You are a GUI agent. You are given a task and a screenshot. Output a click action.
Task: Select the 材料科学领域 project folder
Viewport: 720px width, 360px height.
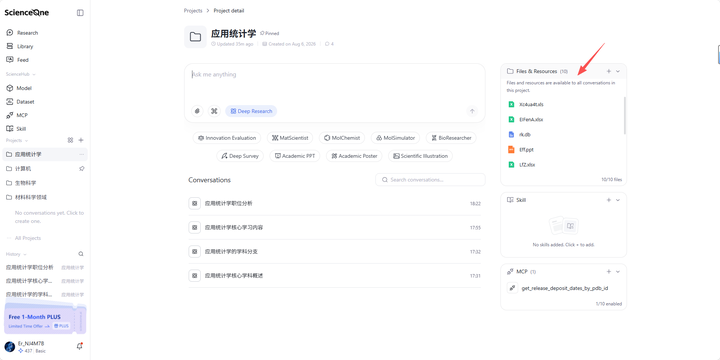44,197
